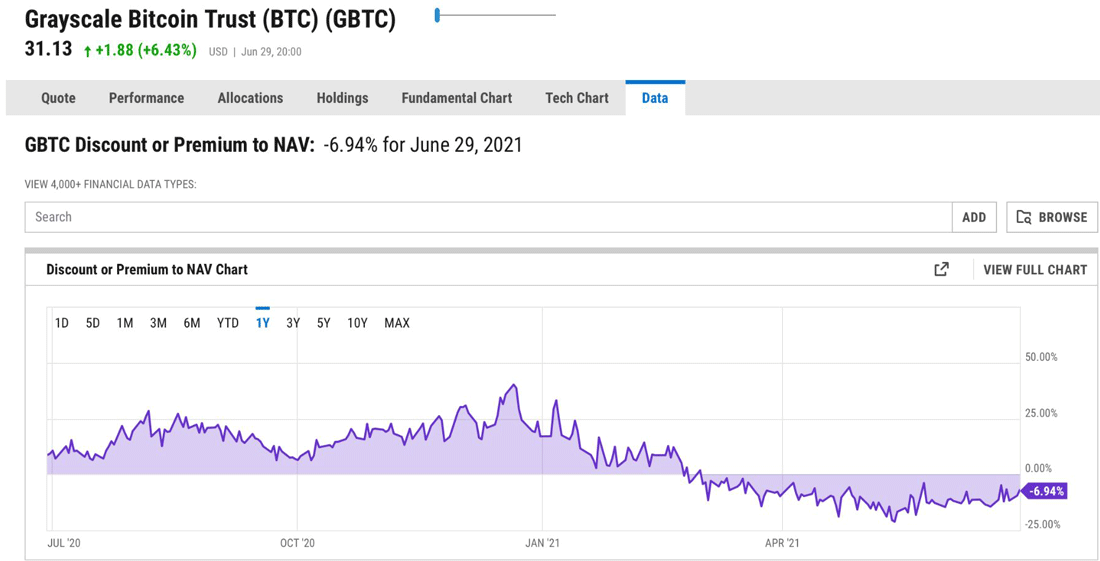Click VIEW 4,000+ FINANCIAL DATA TYPES text
This screenshot has height=561, width=1100.
(x=111, y=184)
